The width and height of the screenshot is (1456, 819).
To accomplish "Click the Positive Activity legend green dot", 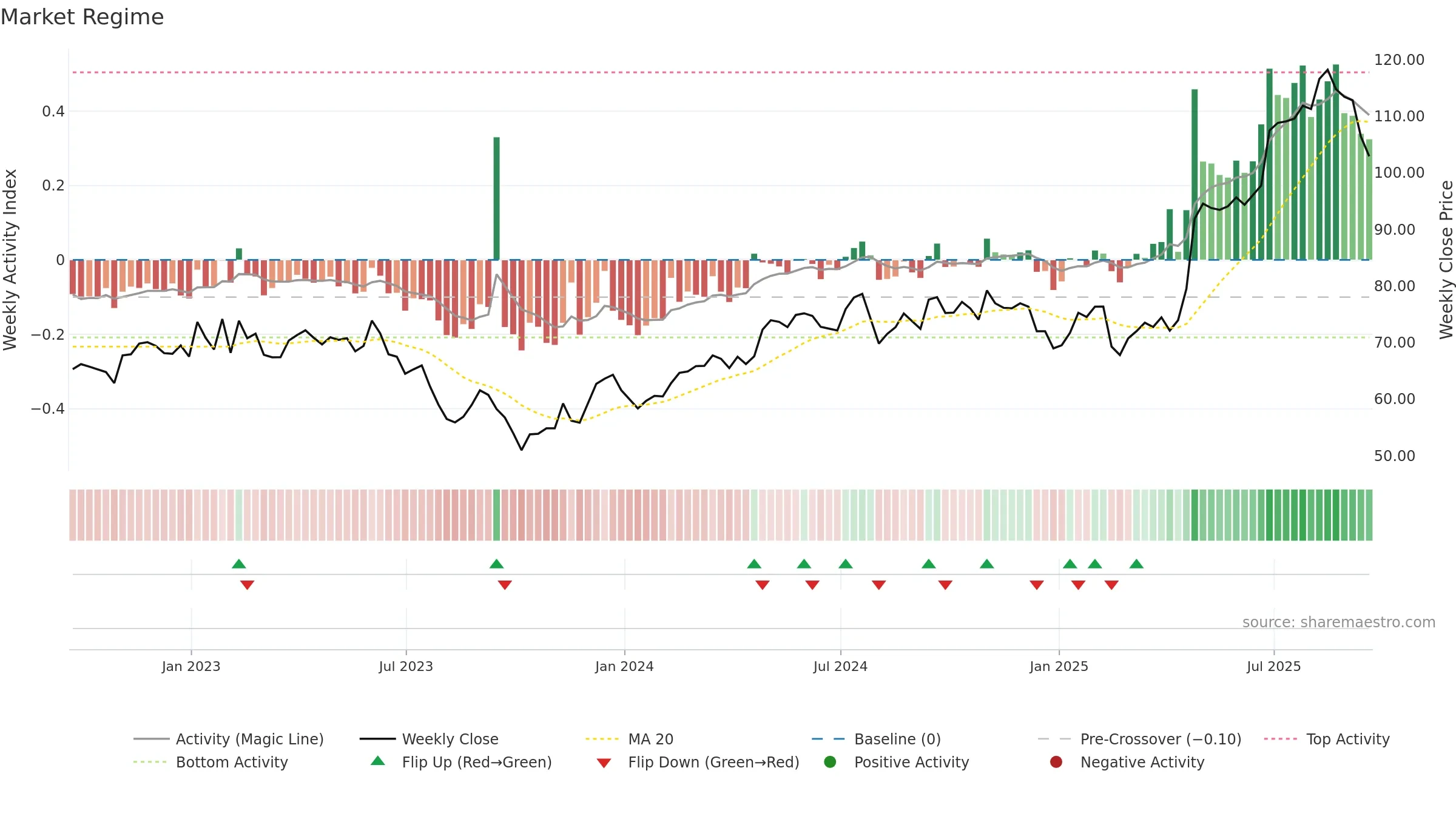I will click(830, 761).
